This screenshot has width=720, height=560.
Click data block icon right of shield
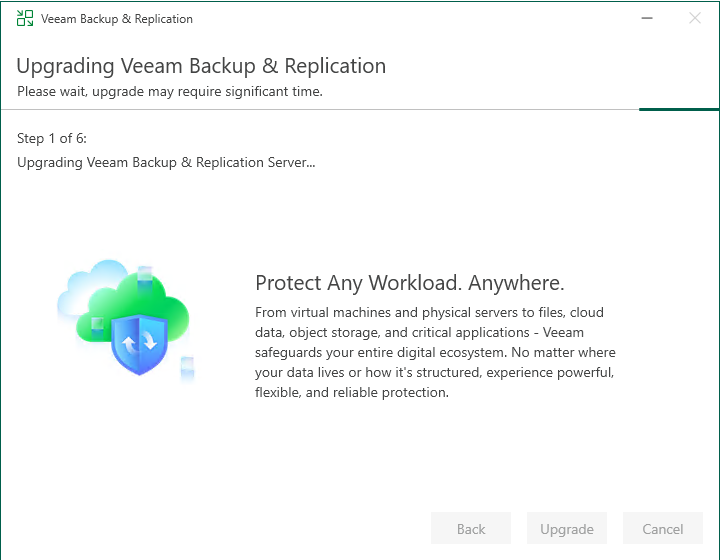click(x=187, y=365)
